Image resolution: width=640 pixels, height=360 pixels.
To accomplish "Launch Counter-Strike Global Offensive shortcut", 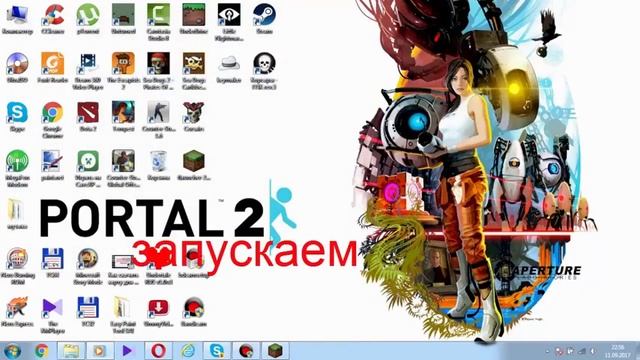I will click(x=123, y=161).
